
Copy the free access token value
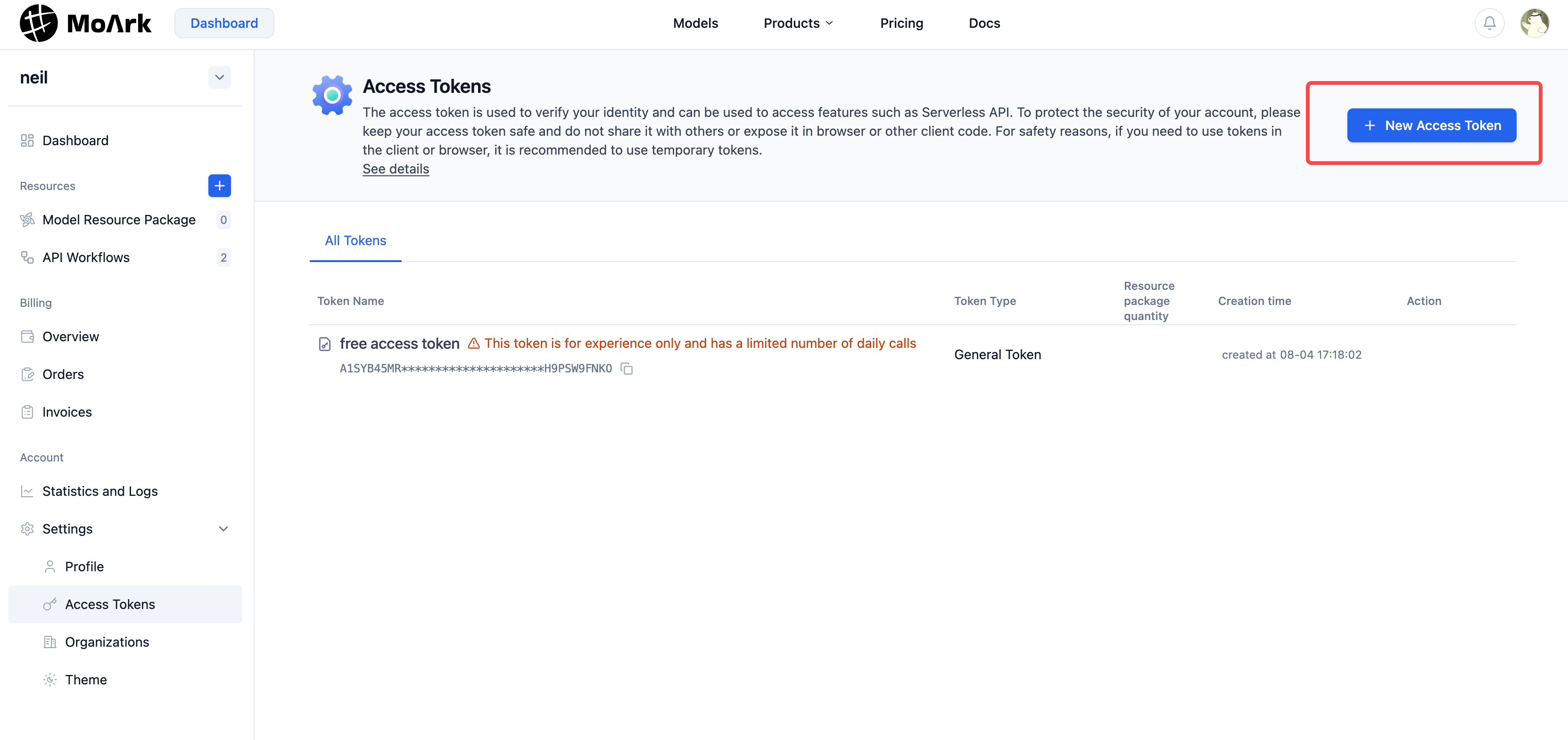[627, 369]
